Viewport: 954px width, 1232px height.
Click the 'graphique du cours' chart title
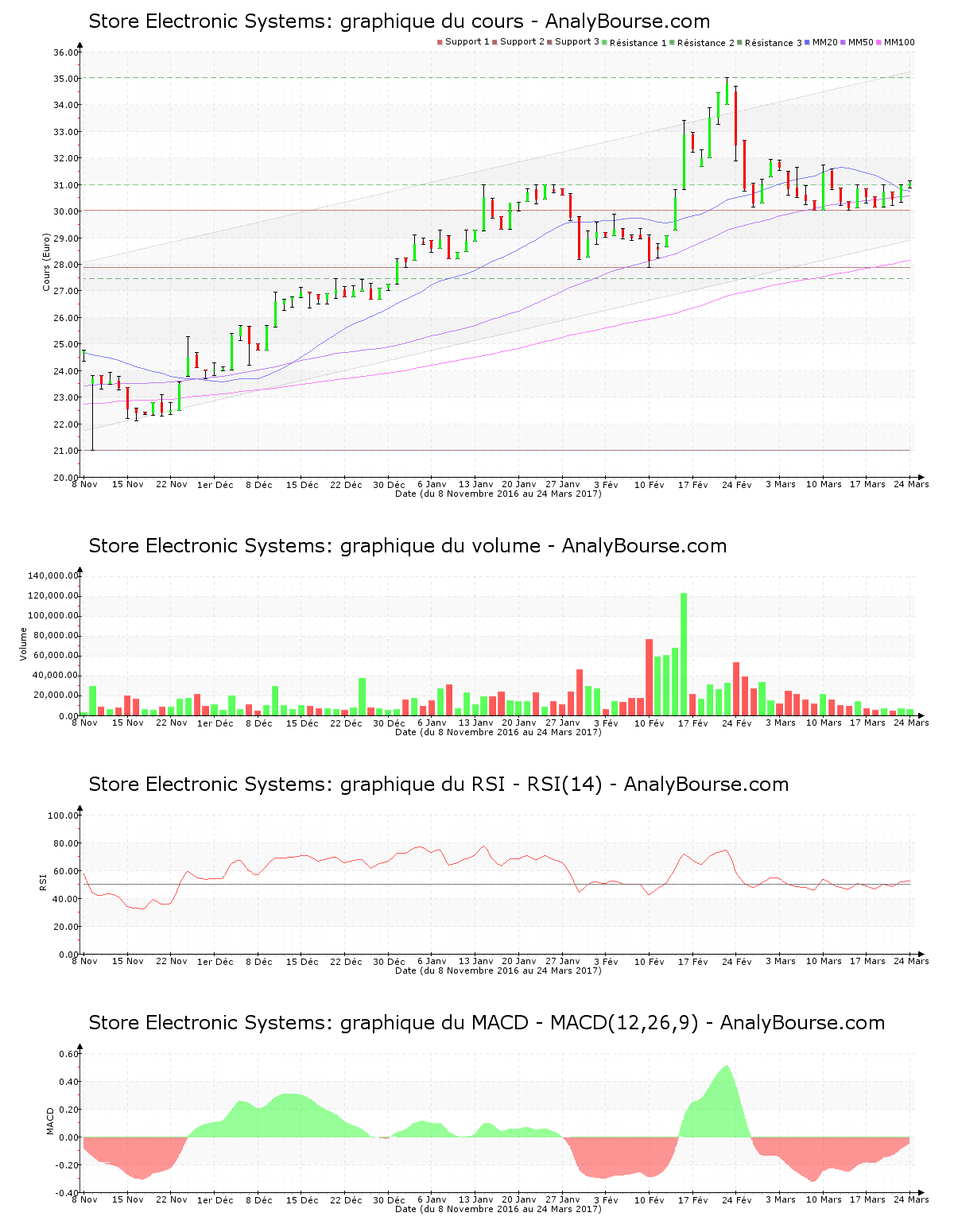[x=400, y=21]
